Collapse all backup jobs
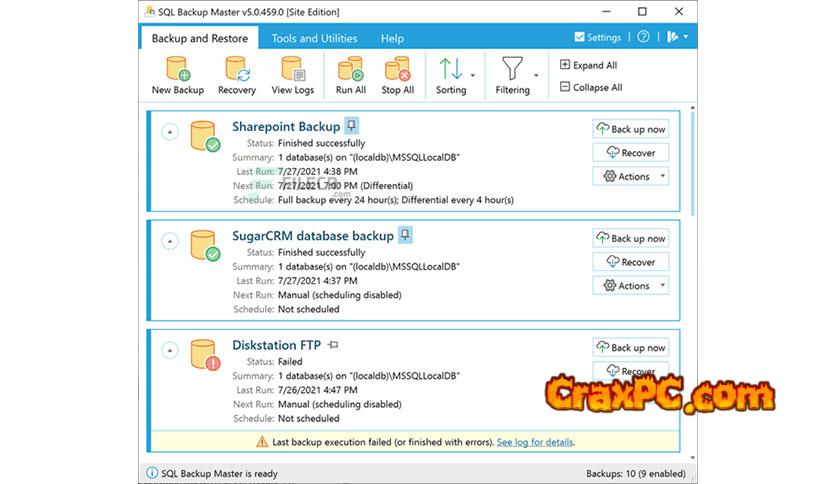This screenshot has width=836, height=484. [591, 87]
